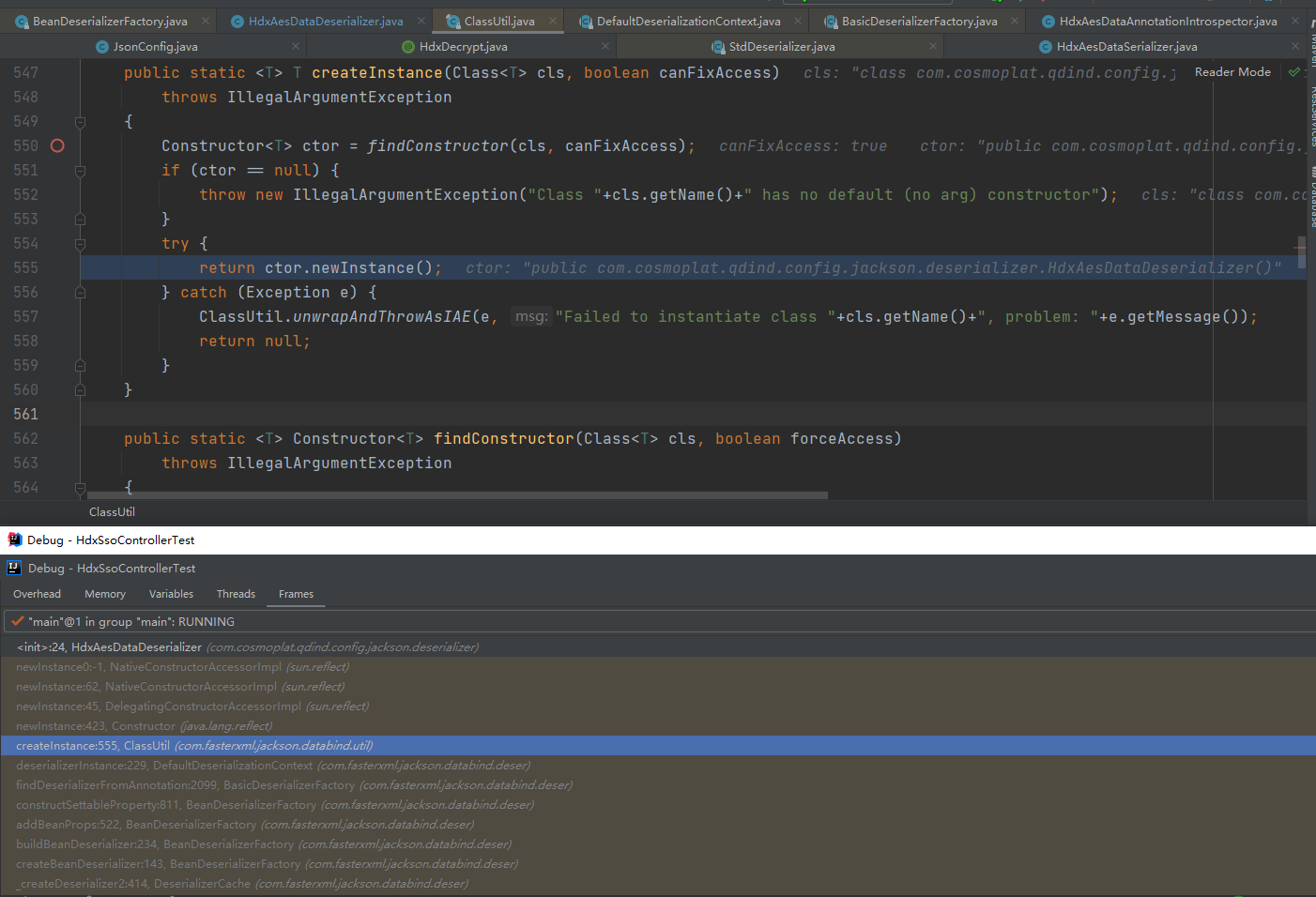The height and width of the screenshot is (897, 1316).
Task: Select the newInstance:45, DelegatingConstructorAccessorImpl frame
Action: click(658, 706)
